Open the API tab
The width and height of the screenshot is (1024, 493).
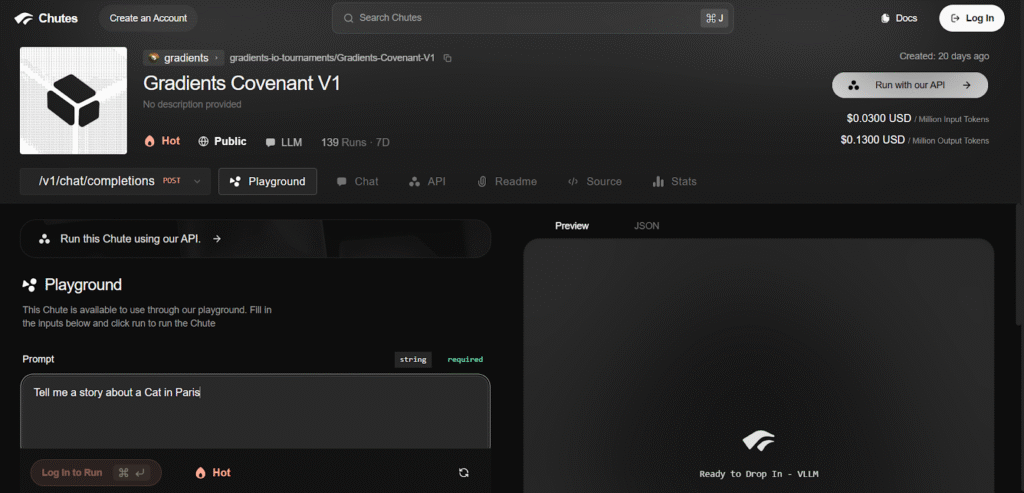pyautogui.click(x=427, y=181)
